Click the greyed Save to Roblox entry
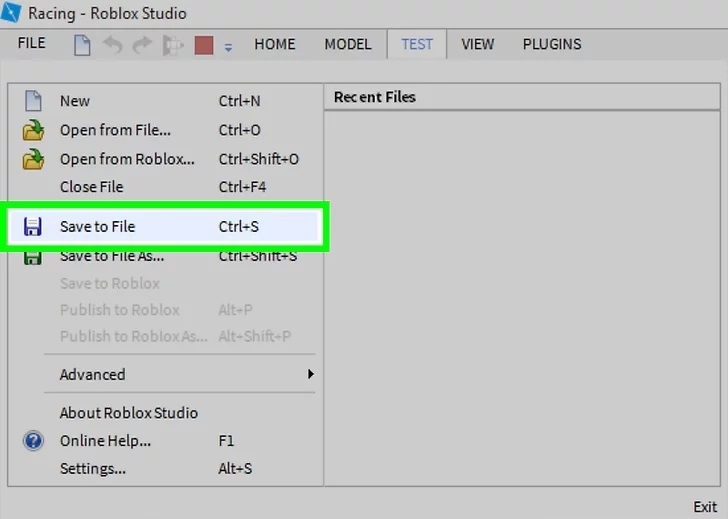The image size is (728, 519). tap(165, 283)
